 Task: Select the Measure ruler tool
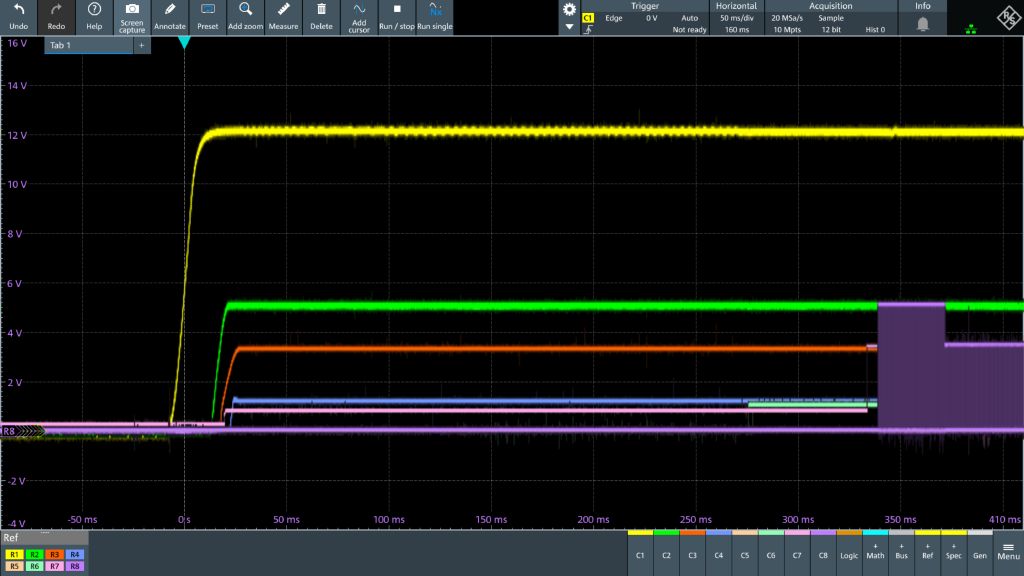pyautogui.click(x=284, y=10)
